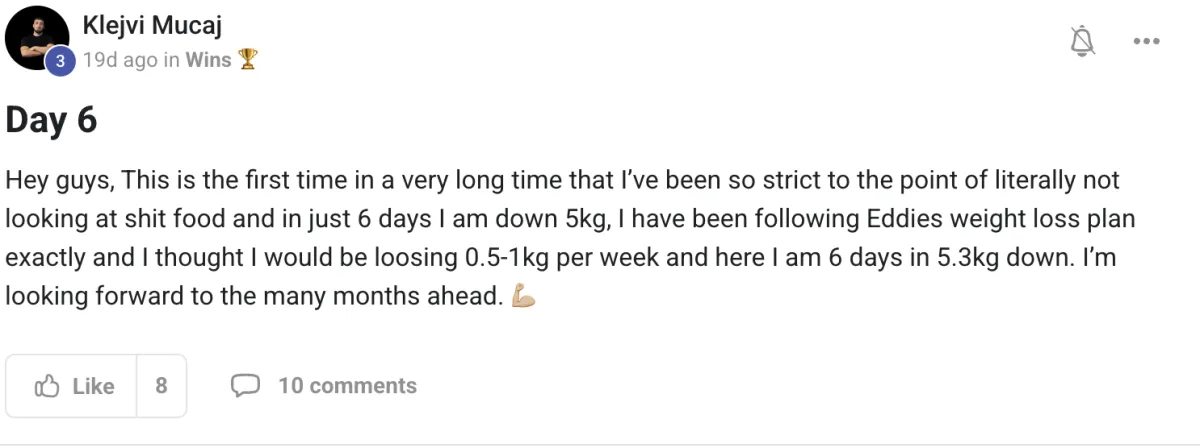Viewport: 1200px width, 448px height.
Task: Open the 10 comments link
Action: [x=347, y=386]
